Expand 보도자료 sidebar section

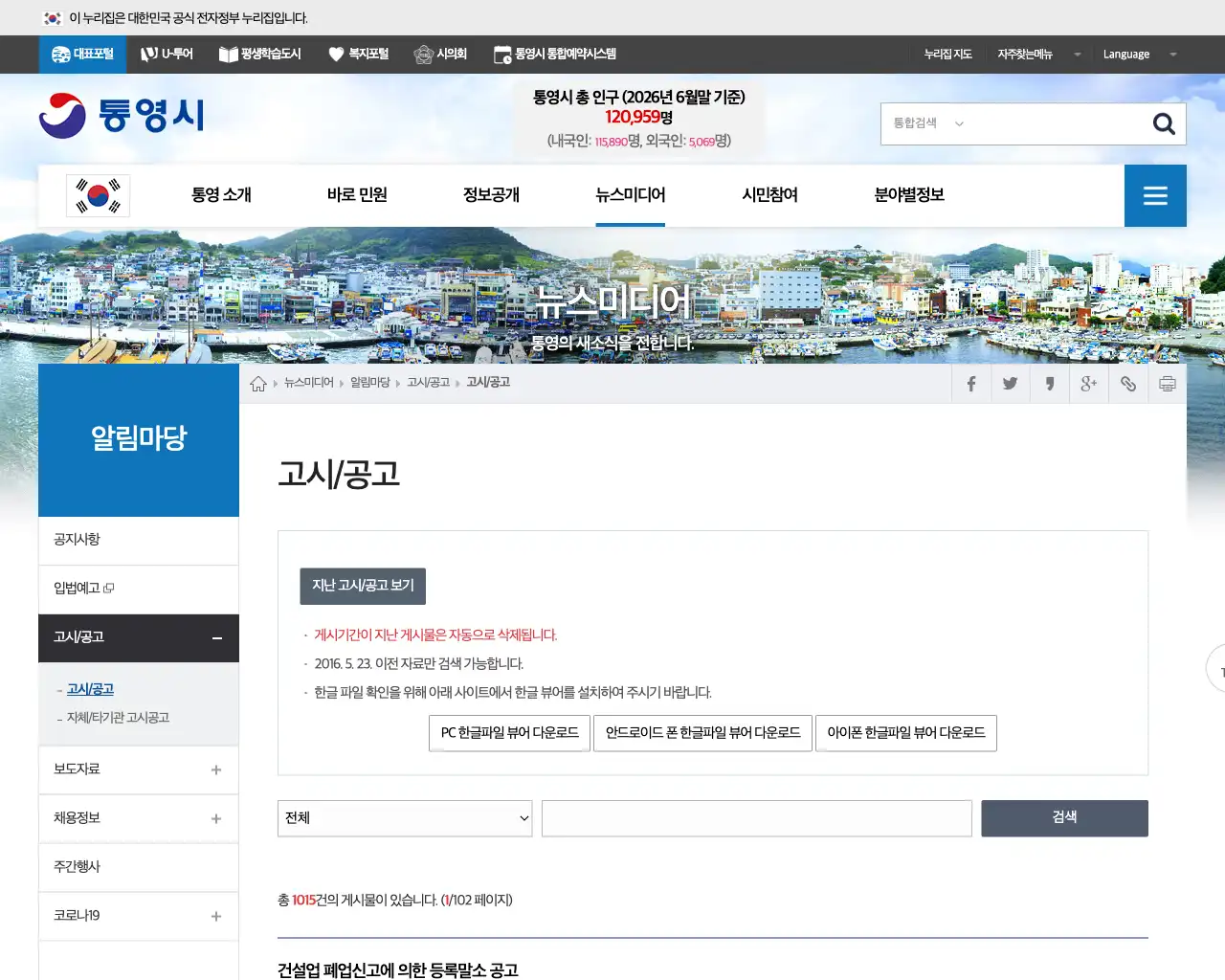[x=216, y=770]
